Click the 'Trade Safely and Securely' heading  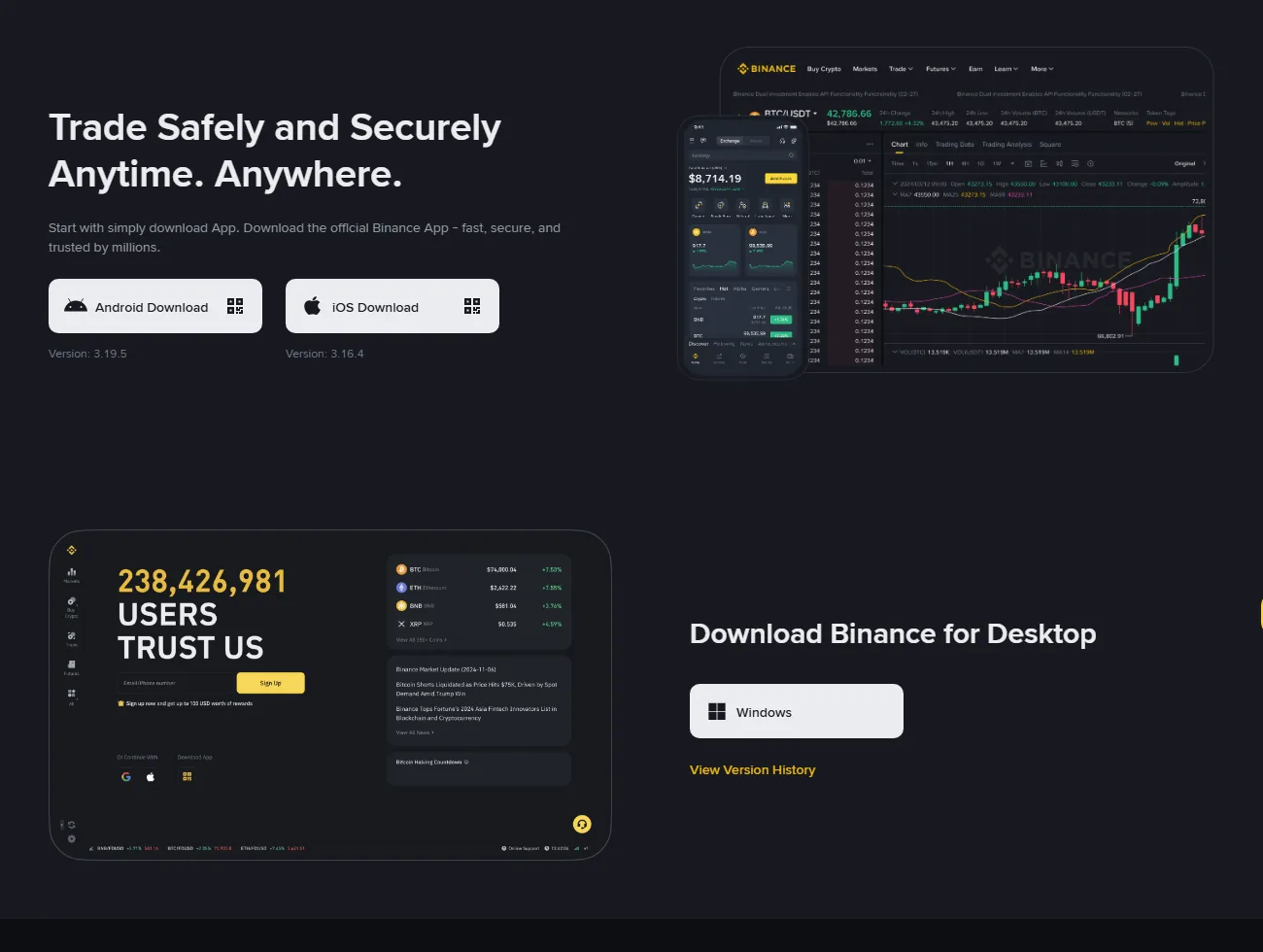pos(275,151)
